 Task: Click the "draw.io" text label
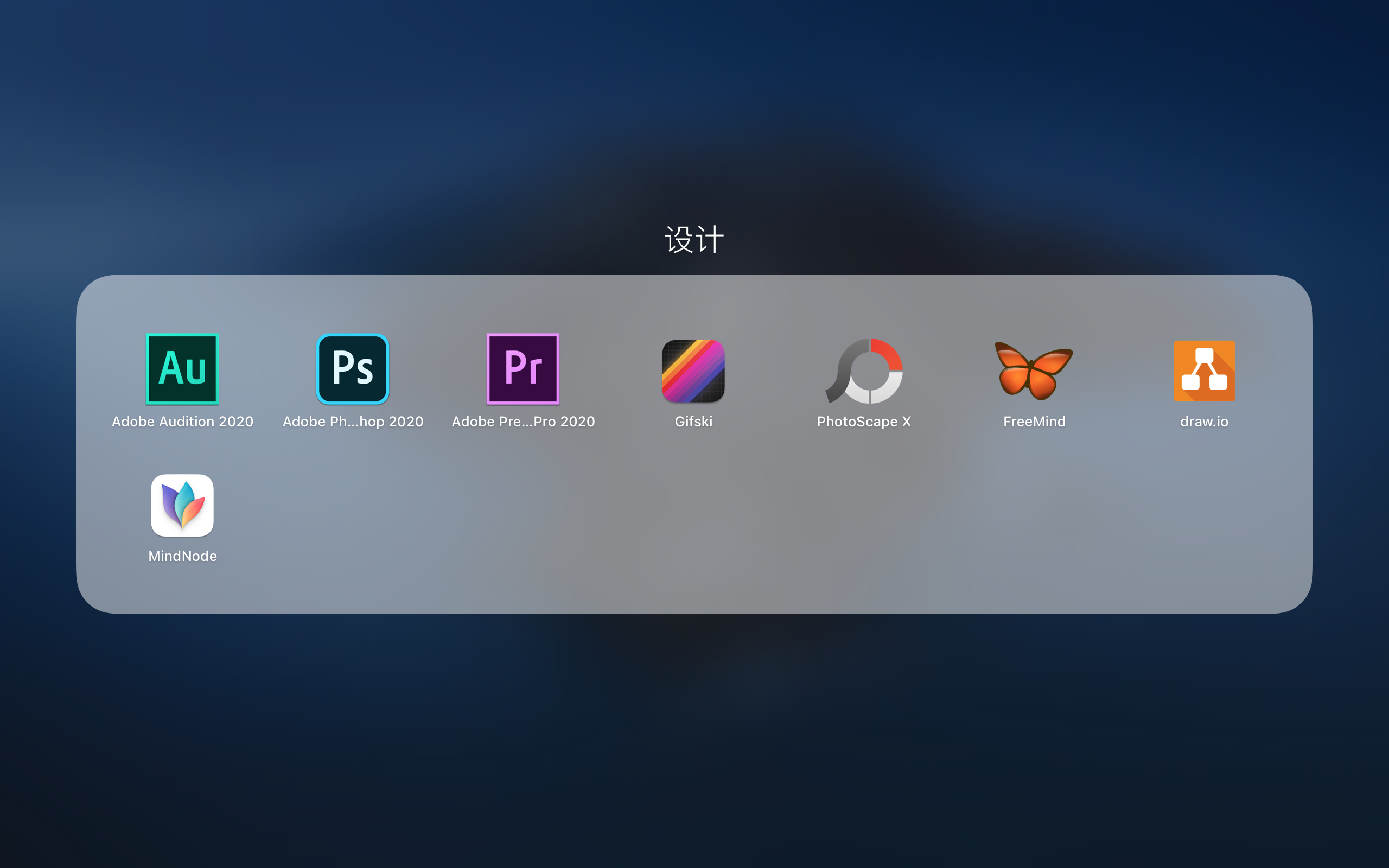[1204, 422]
